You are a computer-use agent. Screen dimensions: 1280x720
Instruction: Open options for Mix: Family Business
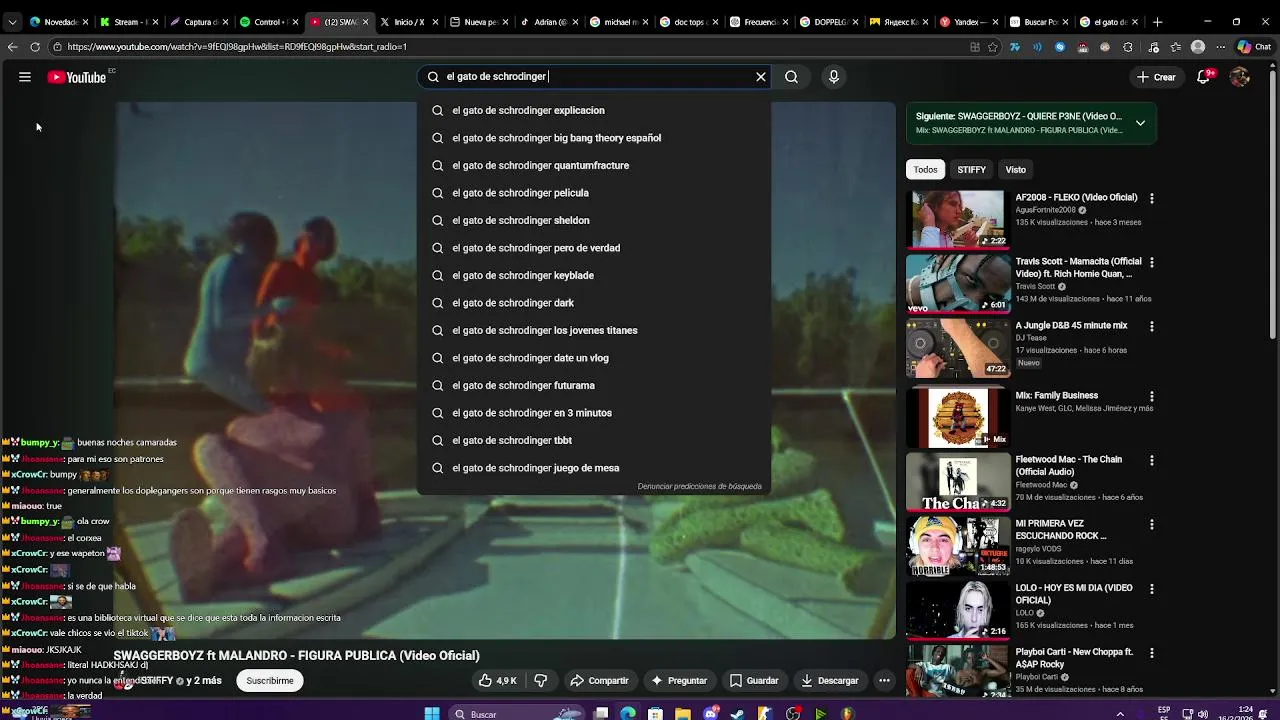coord(1151,396)
